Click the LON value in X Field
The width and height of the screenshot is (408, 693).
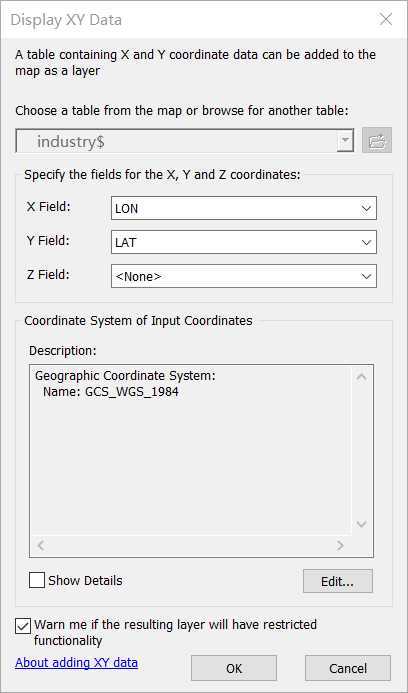126,209
